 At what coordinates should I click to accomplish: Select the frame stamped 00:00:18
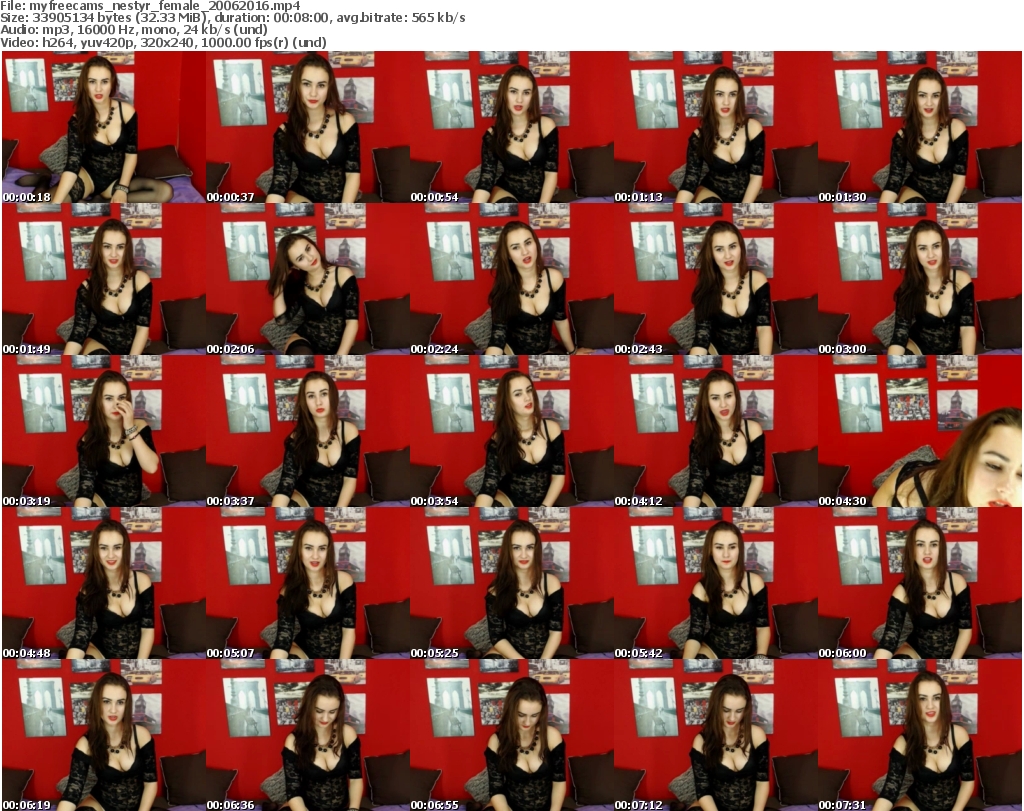pyautogui.click(x=104, y=127)
